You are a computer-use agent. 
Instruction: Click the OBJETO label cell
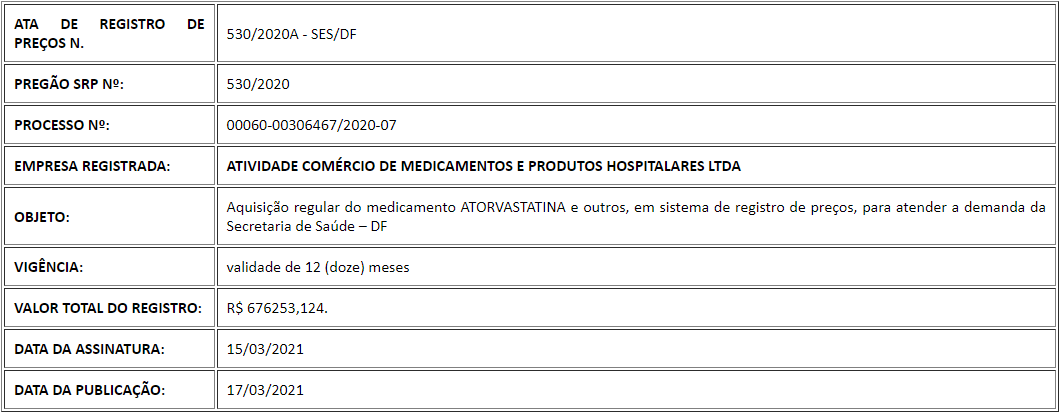click(x=109, y=217)
